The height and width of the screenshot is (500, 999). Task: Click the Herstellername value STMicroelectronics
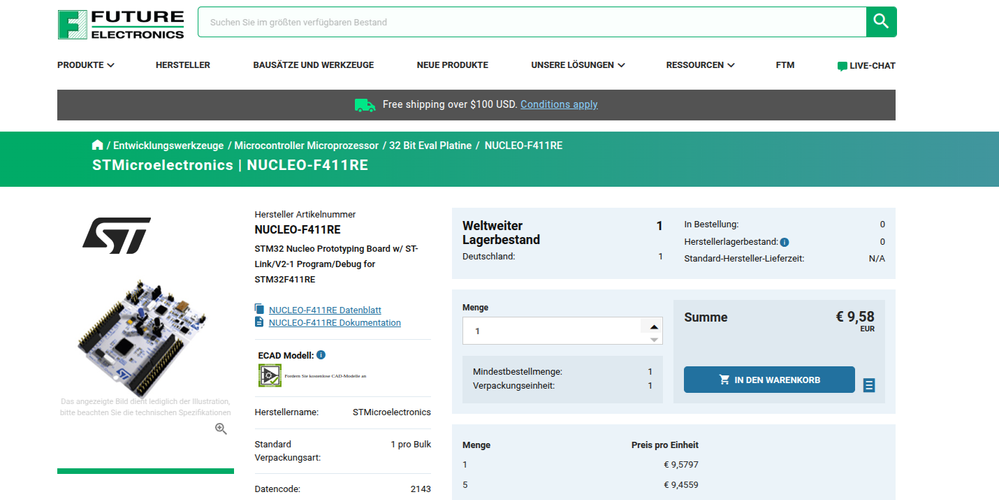(392, 412)
